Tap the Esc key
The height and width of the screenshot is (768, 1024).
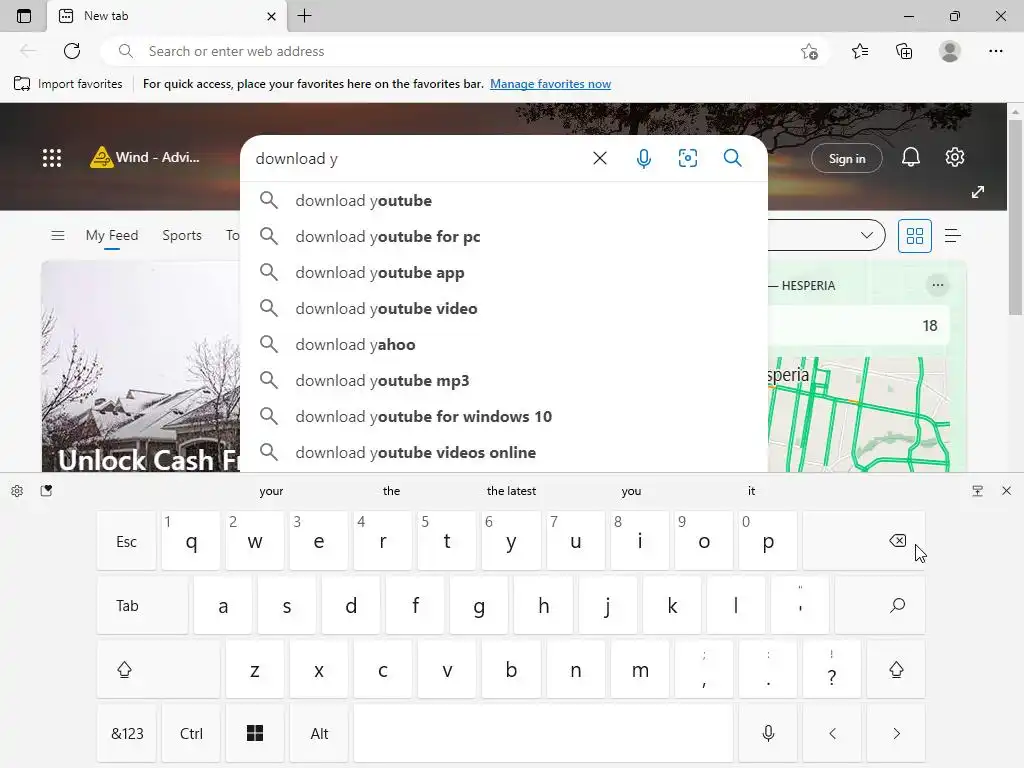(127, 541)
